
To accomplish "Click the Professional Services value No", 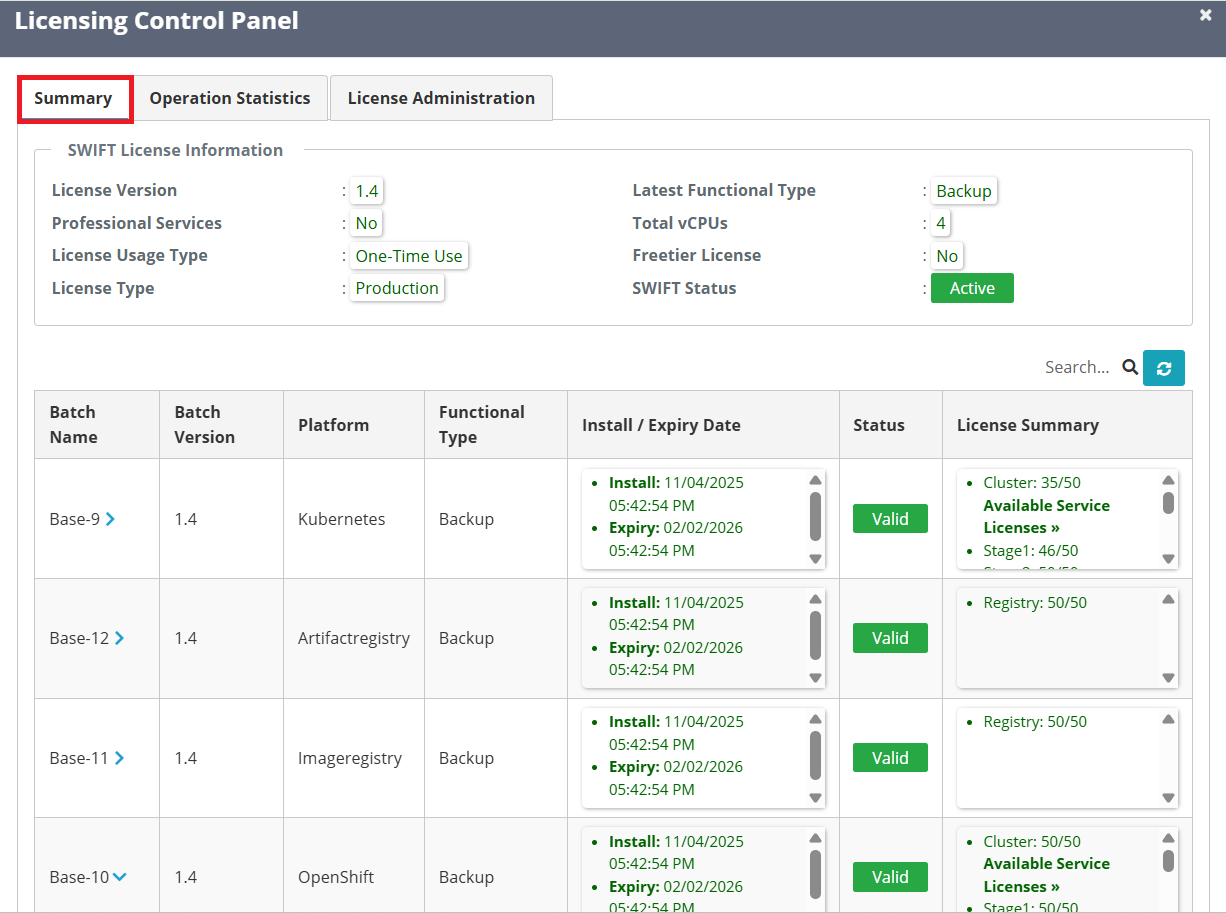I will (367, 223).
